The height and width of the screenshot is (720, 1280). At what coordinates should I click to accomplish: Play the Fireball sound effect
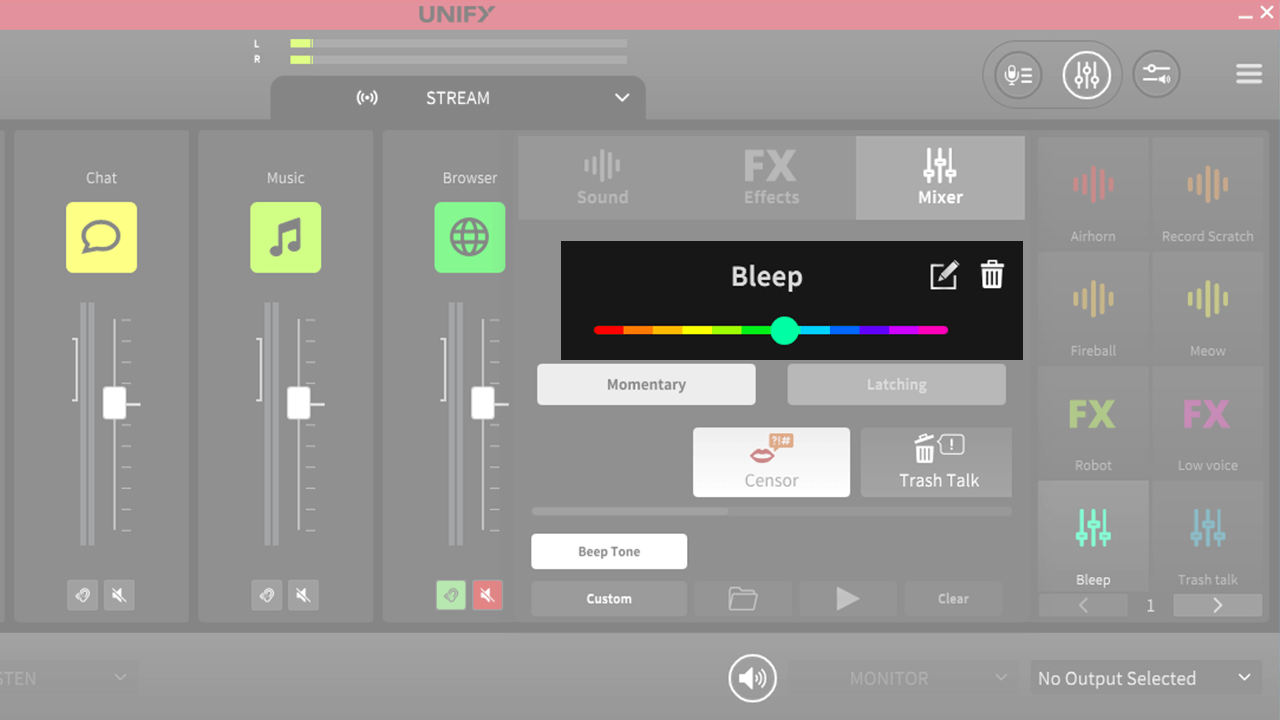point(1092,310)
